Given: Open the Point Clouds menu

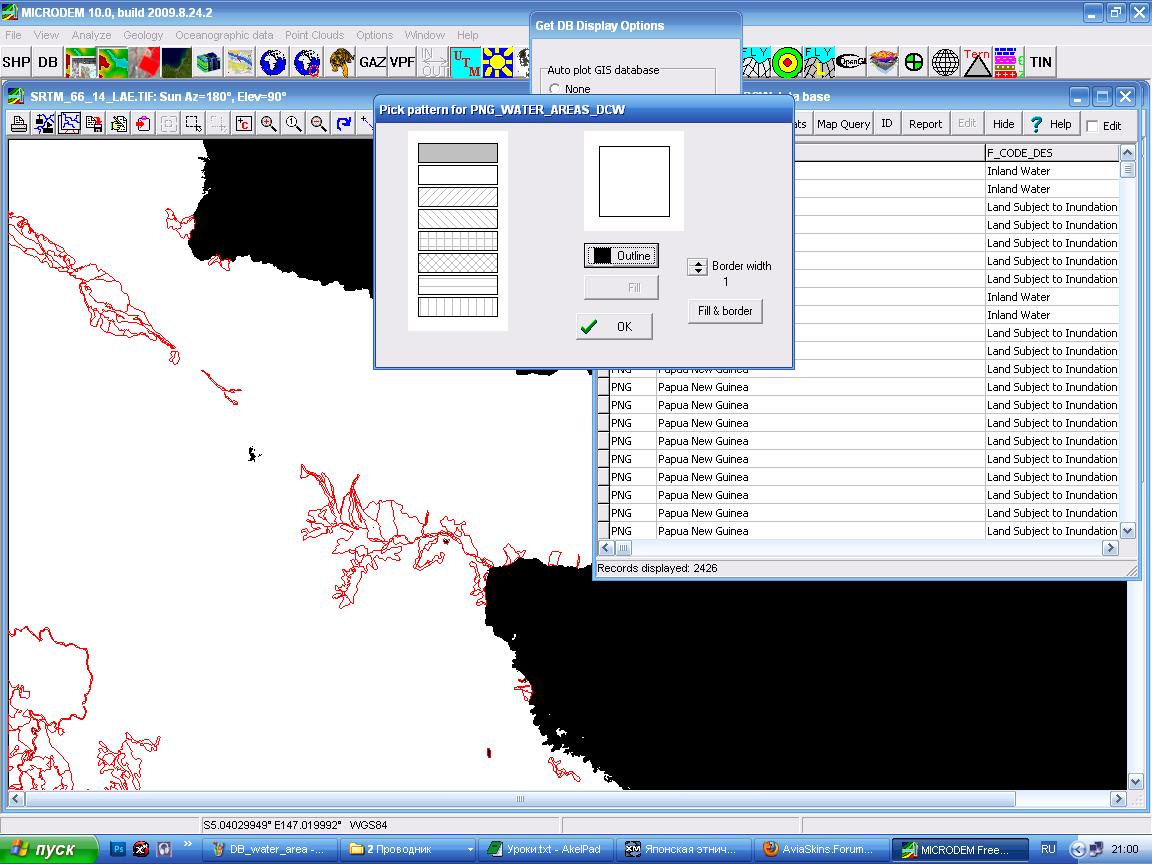Looking at the screenshot, I should pyautogui.click(x=314, y=35).
